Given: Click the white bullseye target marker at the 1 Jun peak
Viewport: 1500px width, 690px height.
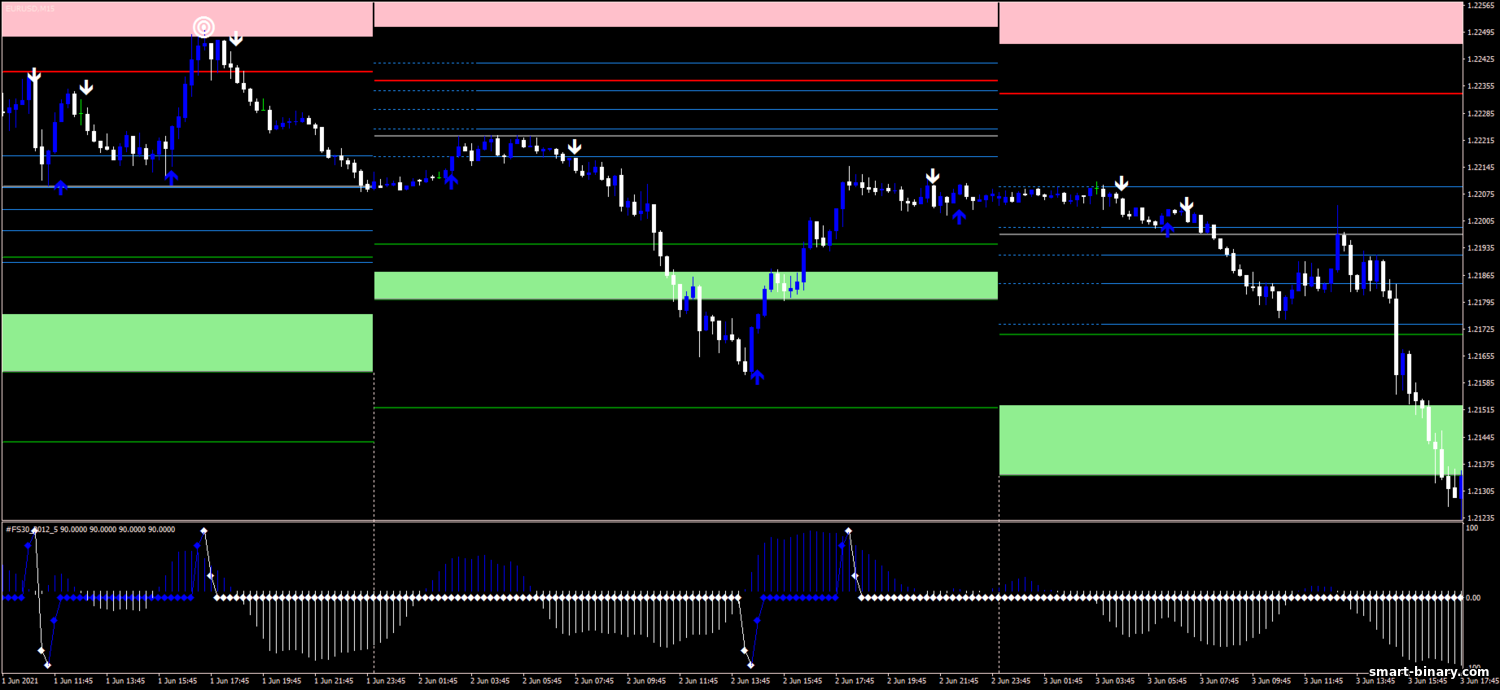Looking at the screenshot, I should pos(203,27).
